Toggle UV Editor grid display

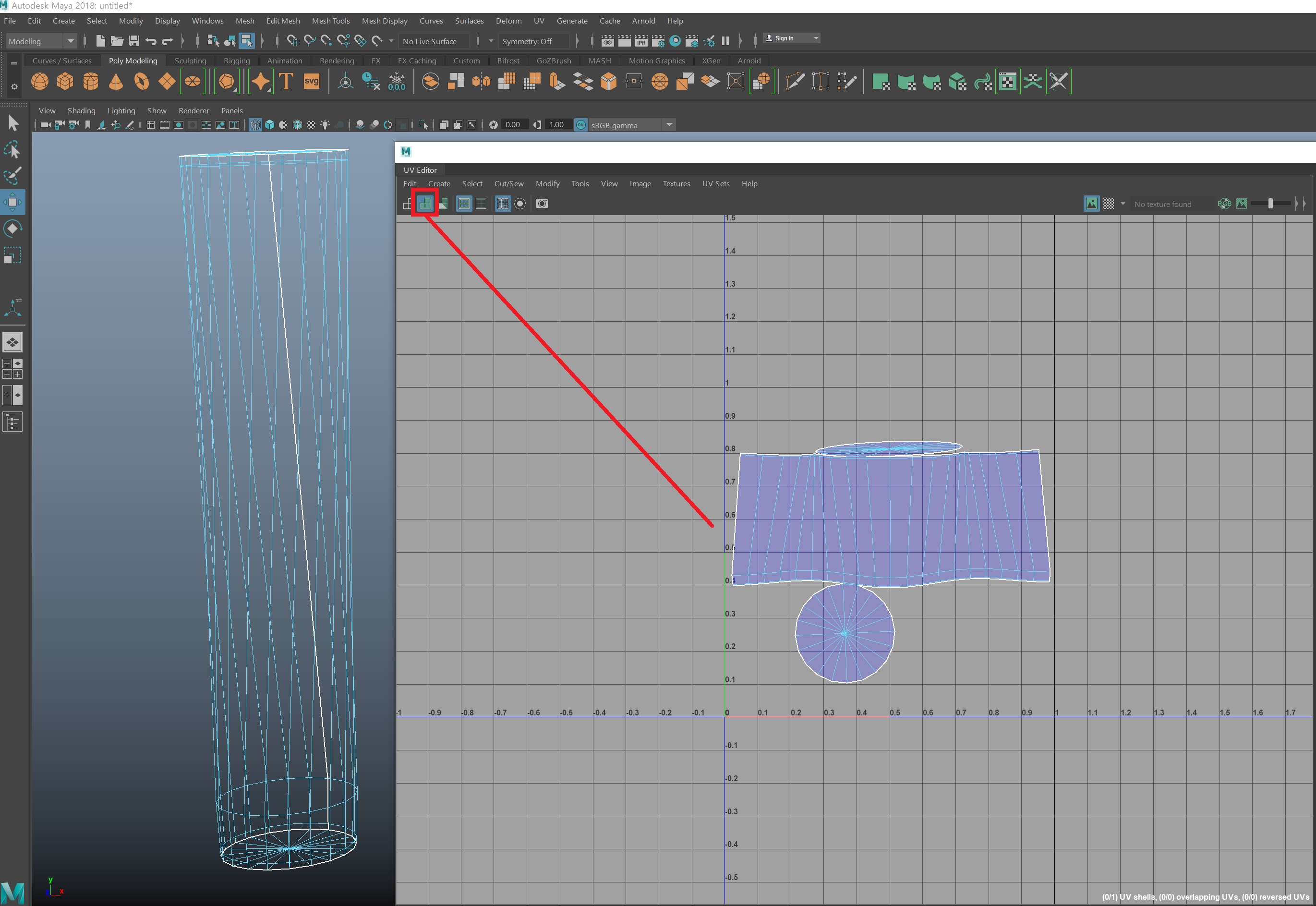[x=503, y=204]
